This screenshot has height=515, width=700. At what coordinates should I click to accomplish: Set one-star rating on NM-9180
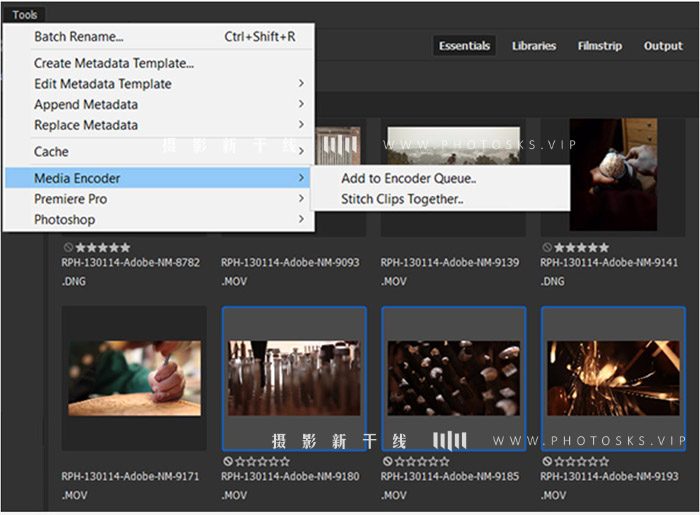240,461
